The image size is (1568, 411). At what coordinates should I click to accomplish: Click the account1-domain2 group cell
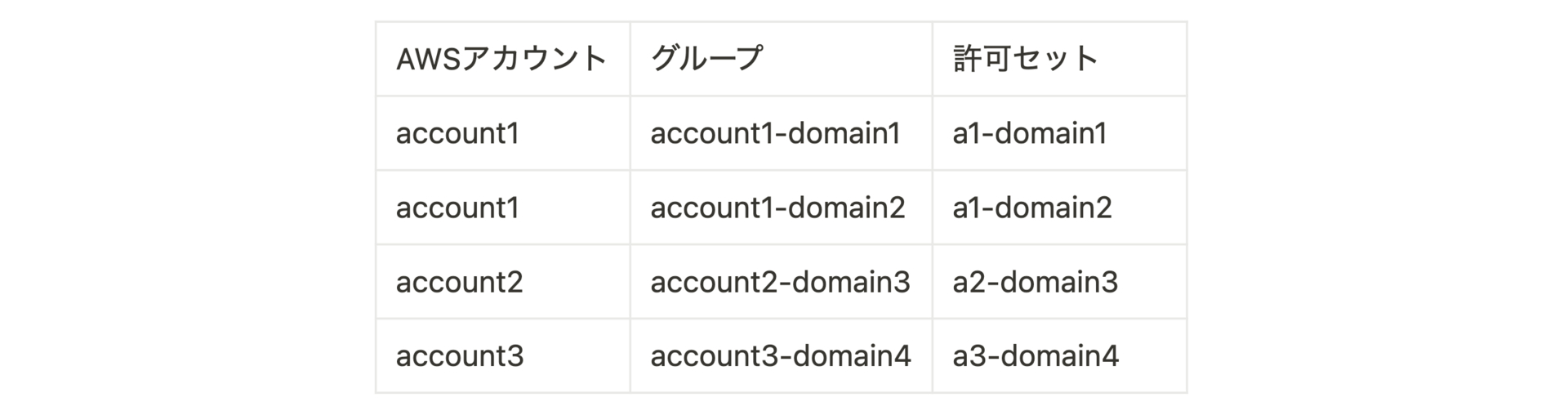[x=781, y=208]
